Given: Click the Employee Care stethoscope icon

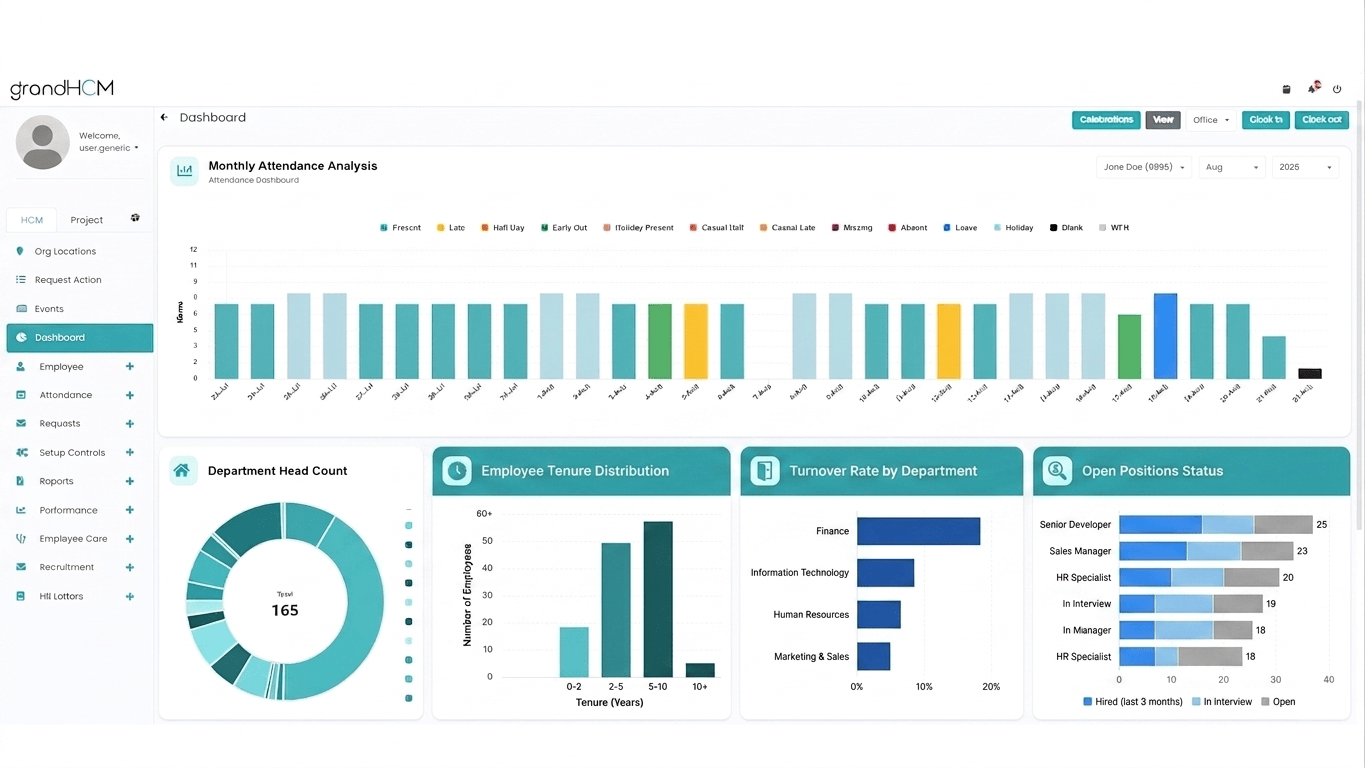Looking at the screenshot, I should tap(21, 539).
